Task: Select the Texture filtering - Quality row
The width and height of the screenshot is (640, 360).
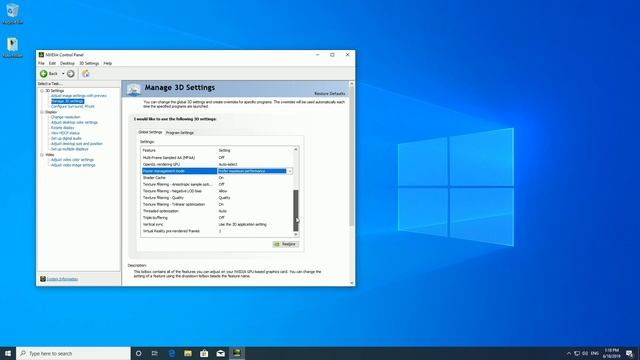Action: click(217, 198)
